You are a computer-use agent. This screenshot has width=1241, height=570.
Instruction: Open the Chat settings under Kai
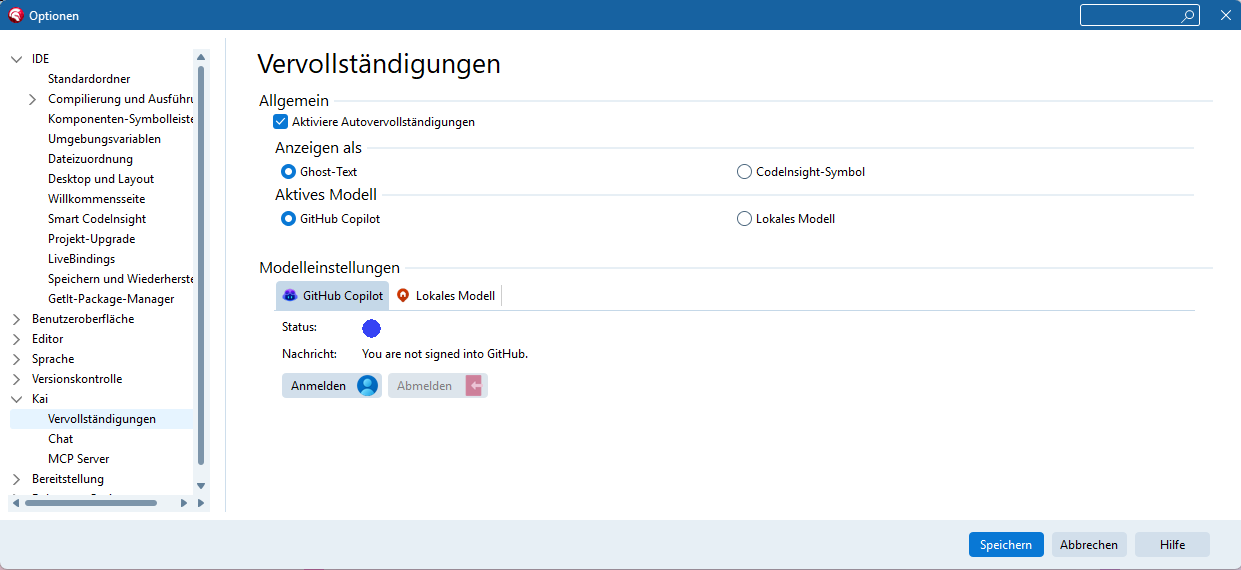60,439
